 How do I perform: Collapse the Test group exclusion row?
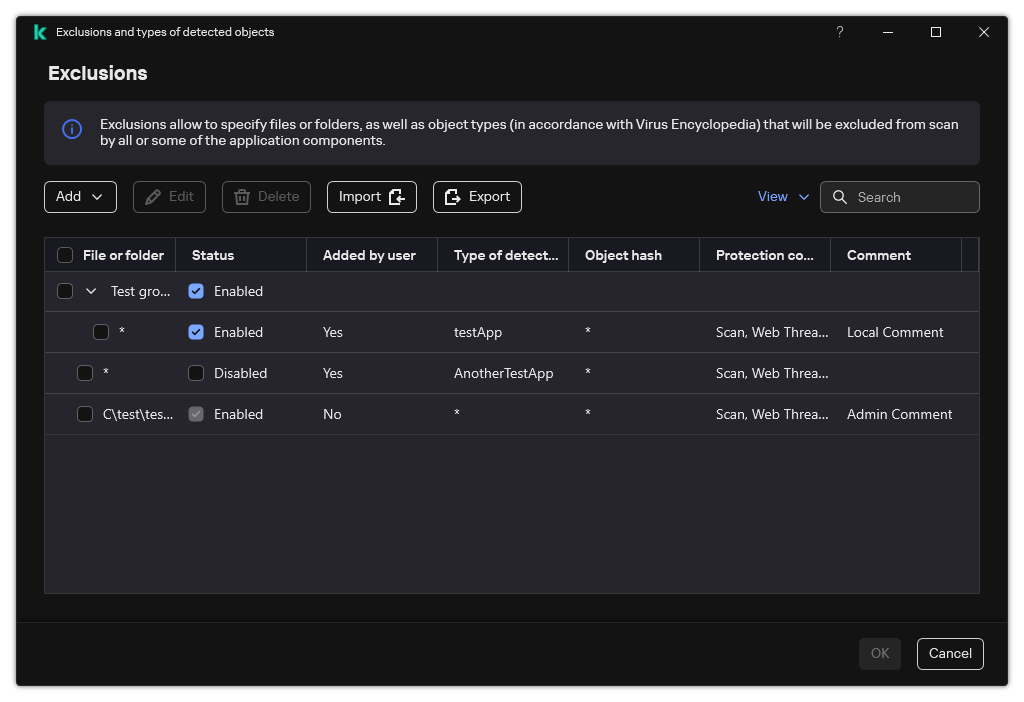[x=92, y=290]
